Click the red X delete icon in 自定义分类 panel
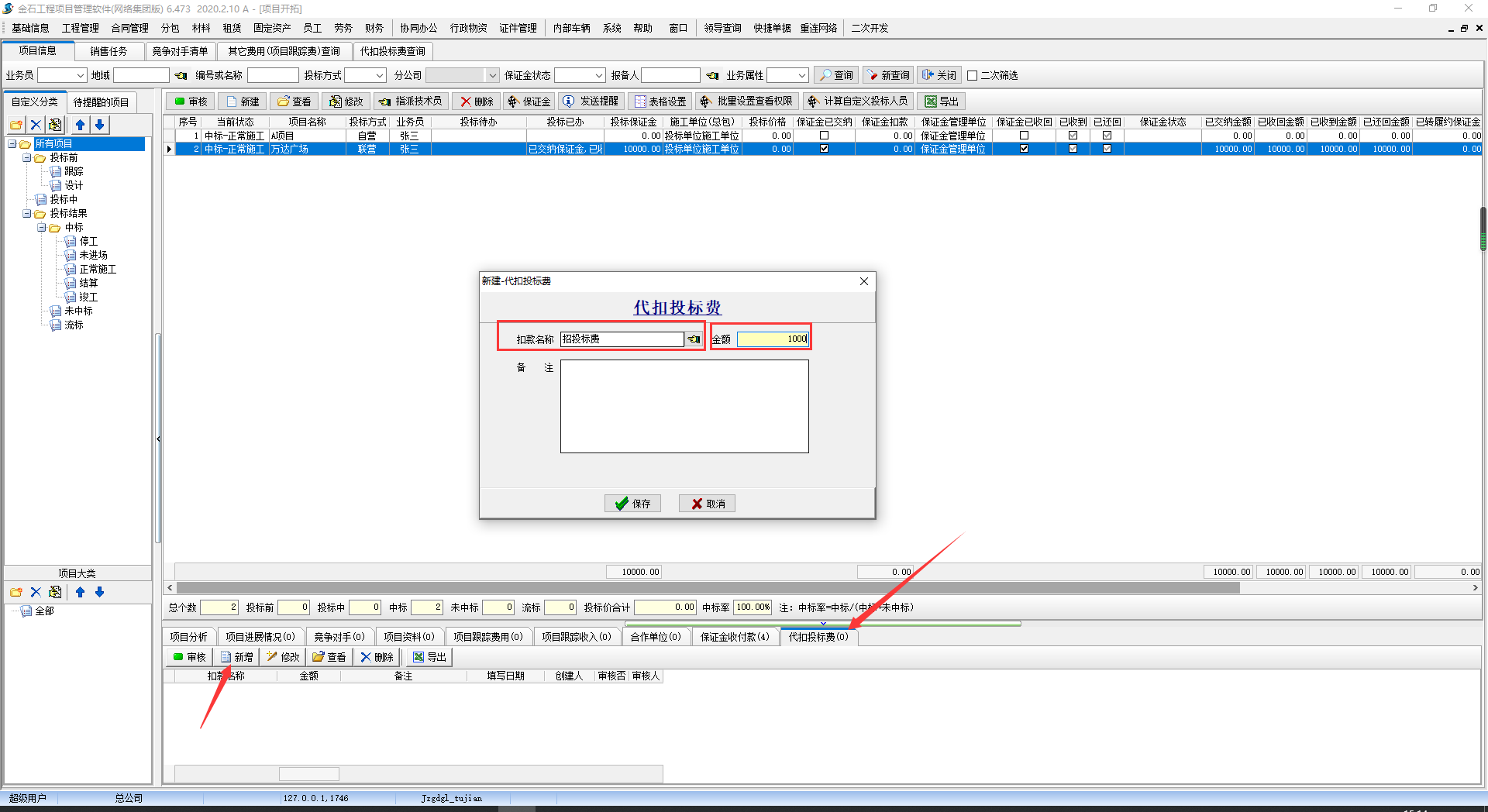Screen dimensions: 1488x812 click(36, 125)
